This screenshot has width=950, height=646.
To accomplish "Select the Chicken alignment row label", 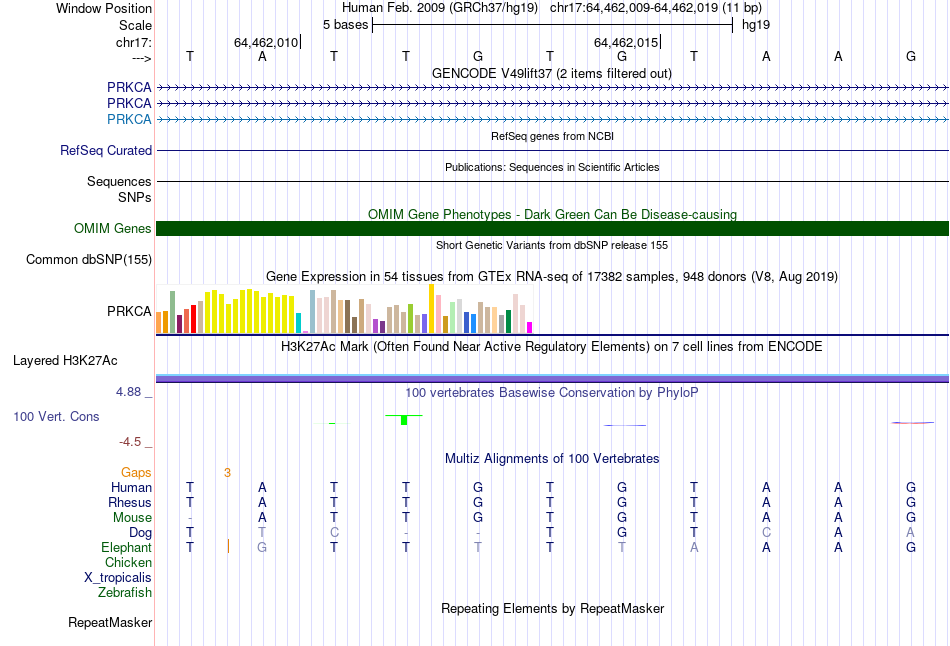I will point(128,562).
